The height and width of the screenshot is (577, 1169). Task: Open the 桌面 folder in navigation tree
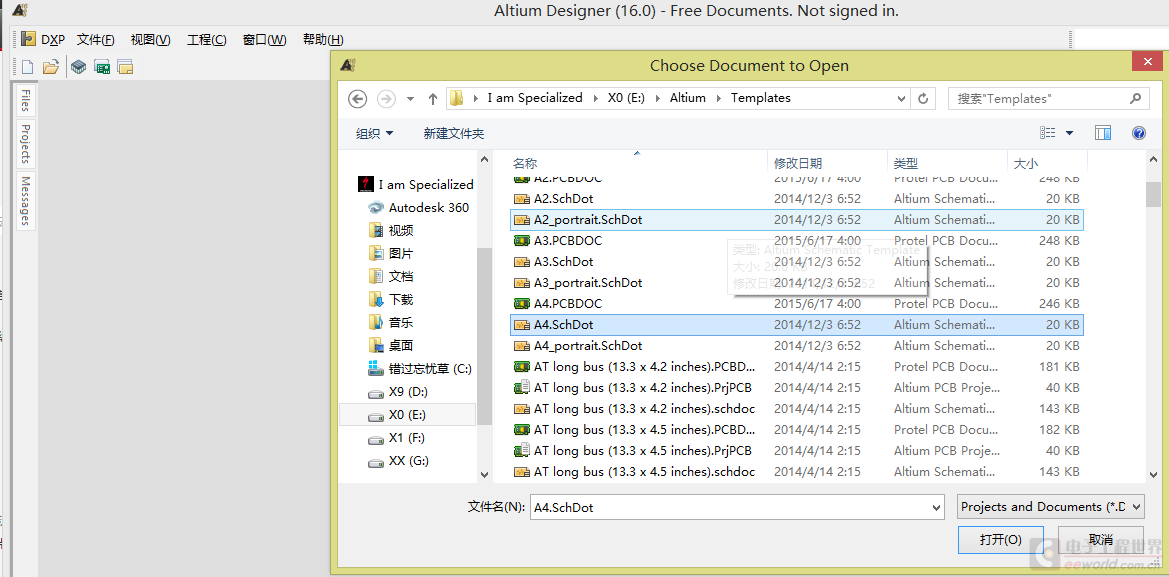coord(391,346)
